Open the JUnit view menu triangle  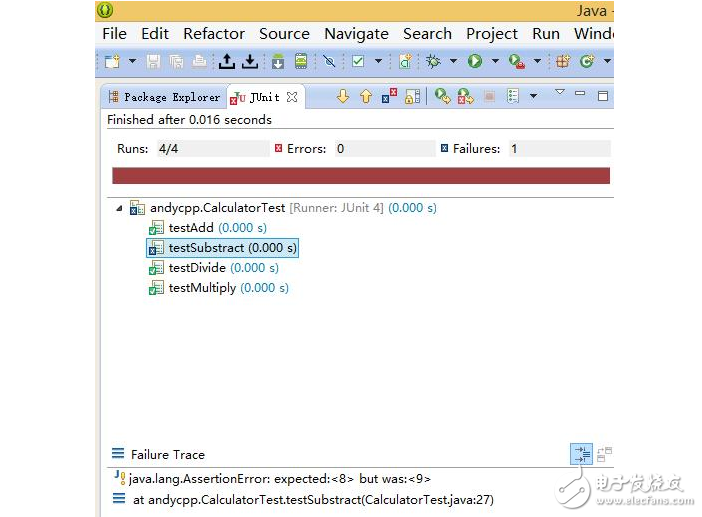560,93
